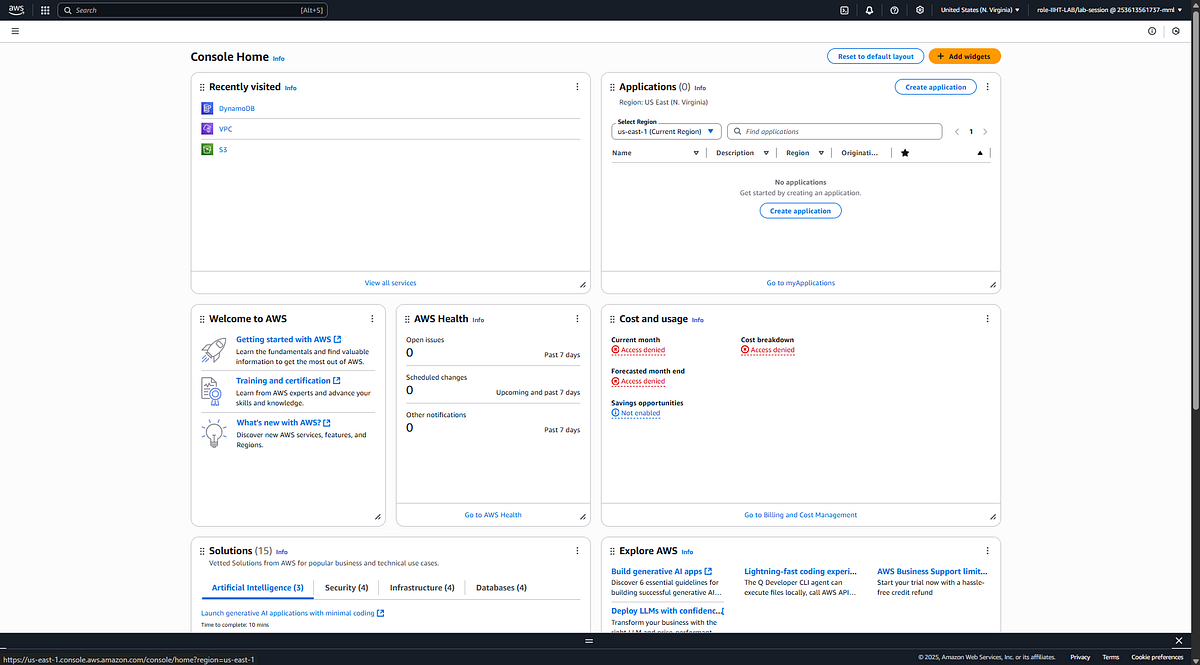This screenshot has width=1200, height=665.
Task: Open the notifications bell
Action: [x=869, y=10]
